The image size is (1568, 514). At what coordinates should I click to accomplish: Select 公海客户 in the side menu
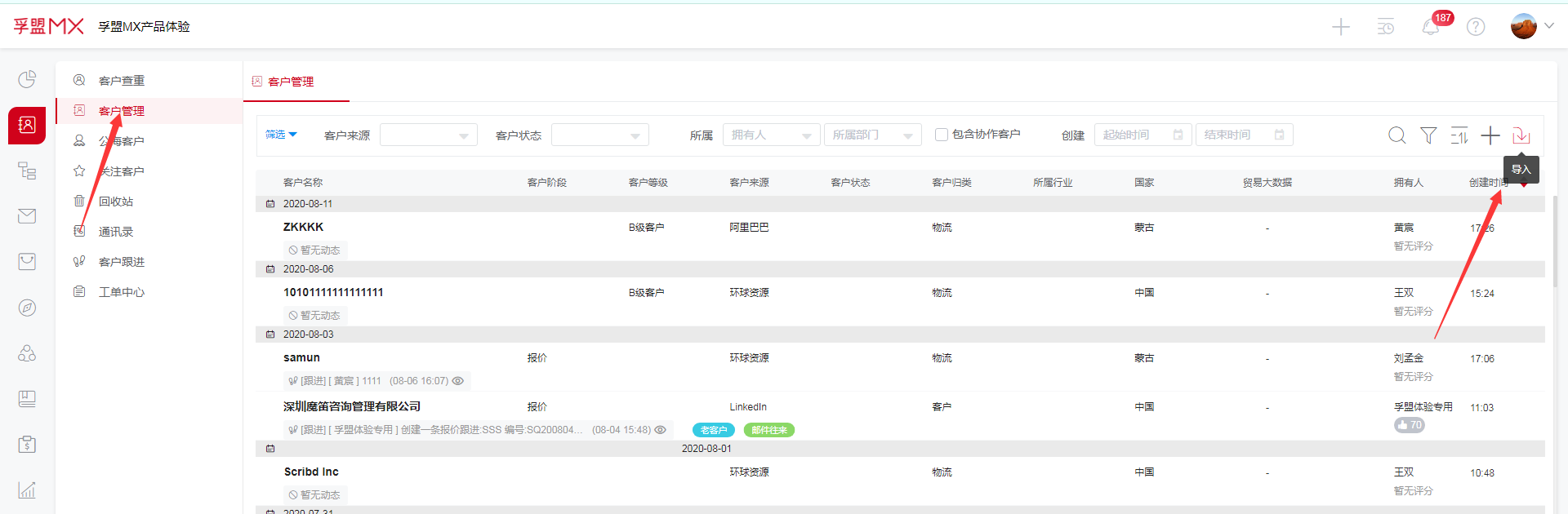(x=122, y=141)
